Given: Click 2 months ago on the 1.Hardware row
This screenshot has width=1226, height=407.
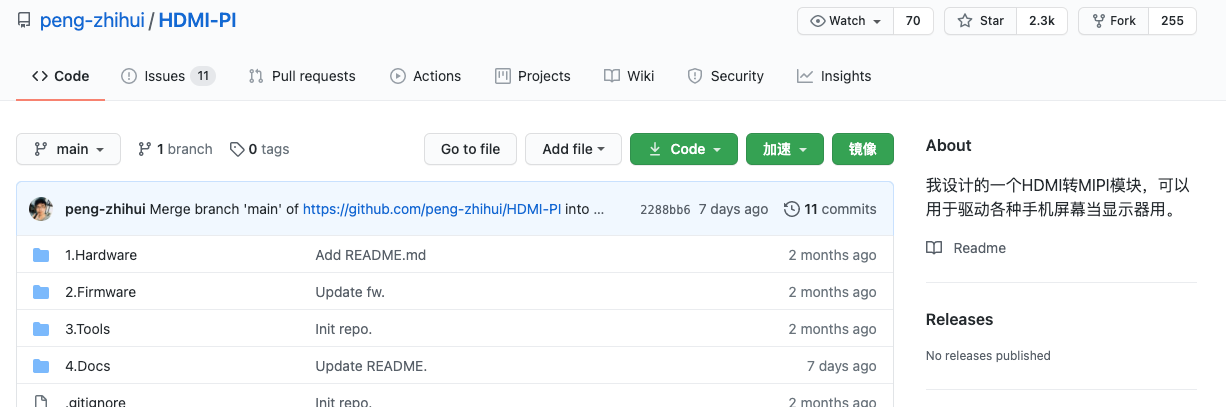Looking at the screenshot, I should (x=832, y=255).
